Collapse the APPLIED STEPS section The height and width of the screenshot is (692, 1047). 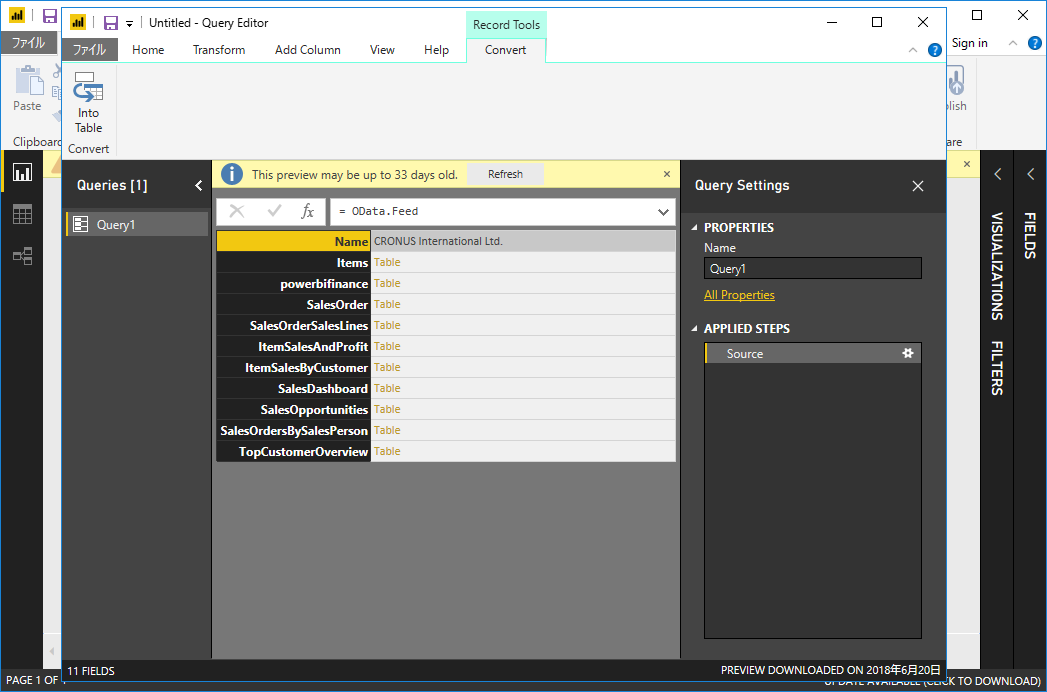pyautogui.click(x=694, y=329)
